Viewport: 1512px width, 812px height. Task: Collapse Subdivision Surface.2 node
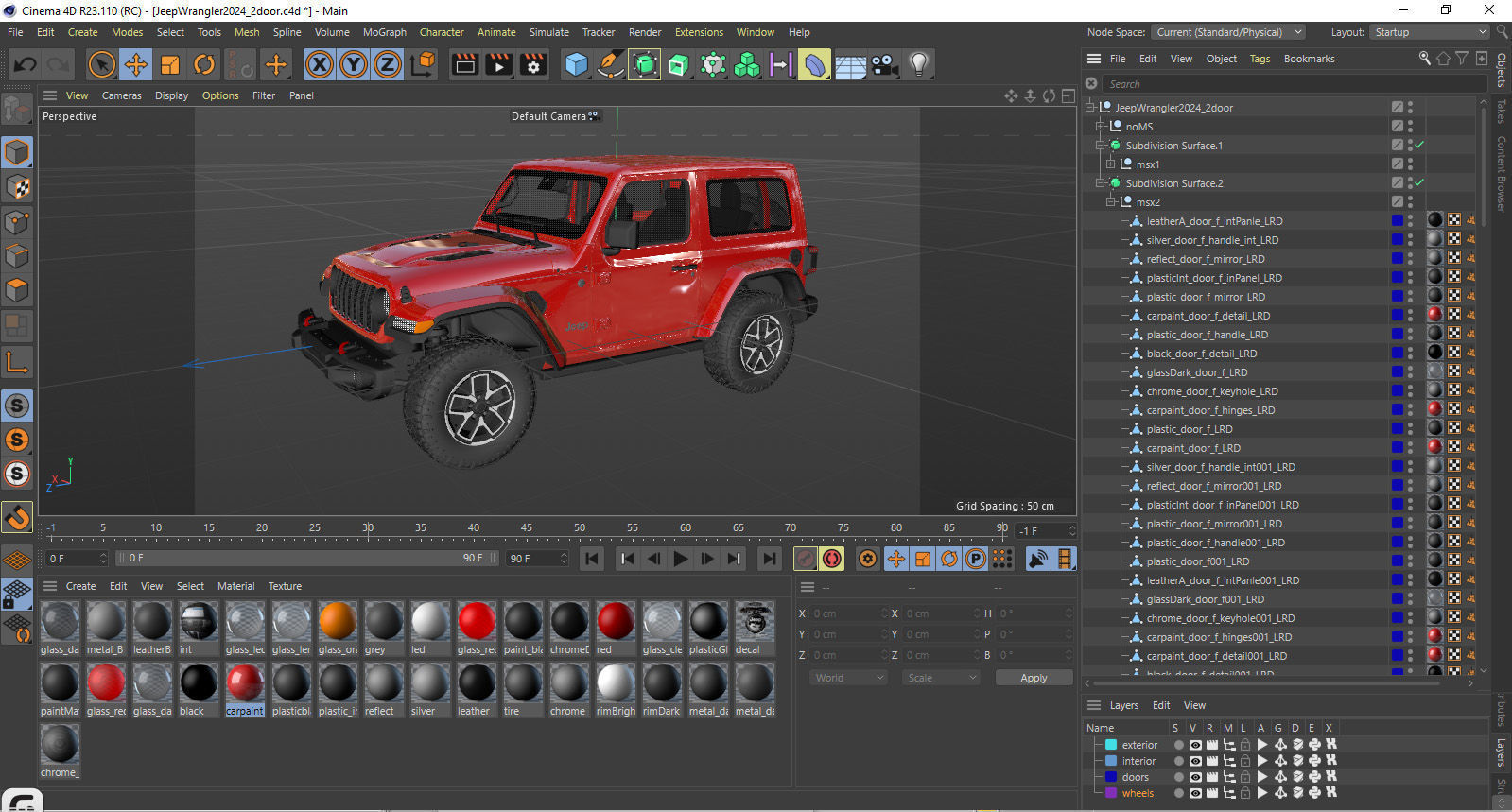pos(1101,183)
